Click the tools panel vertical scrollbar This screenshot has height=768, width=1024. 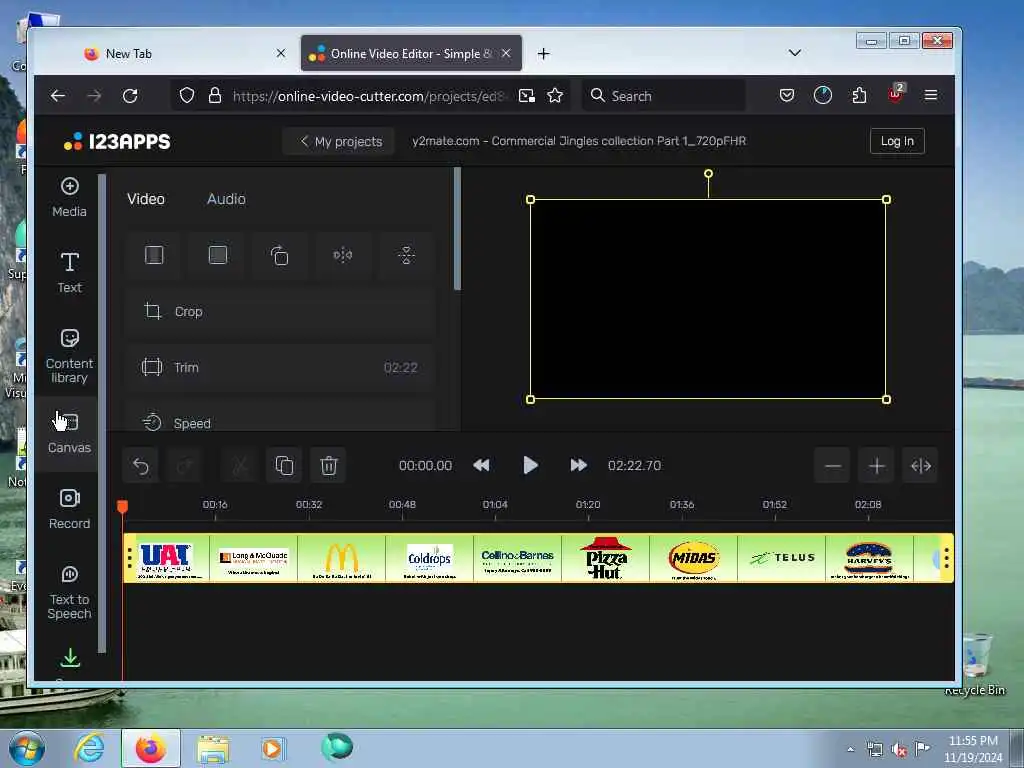(457, 229)
